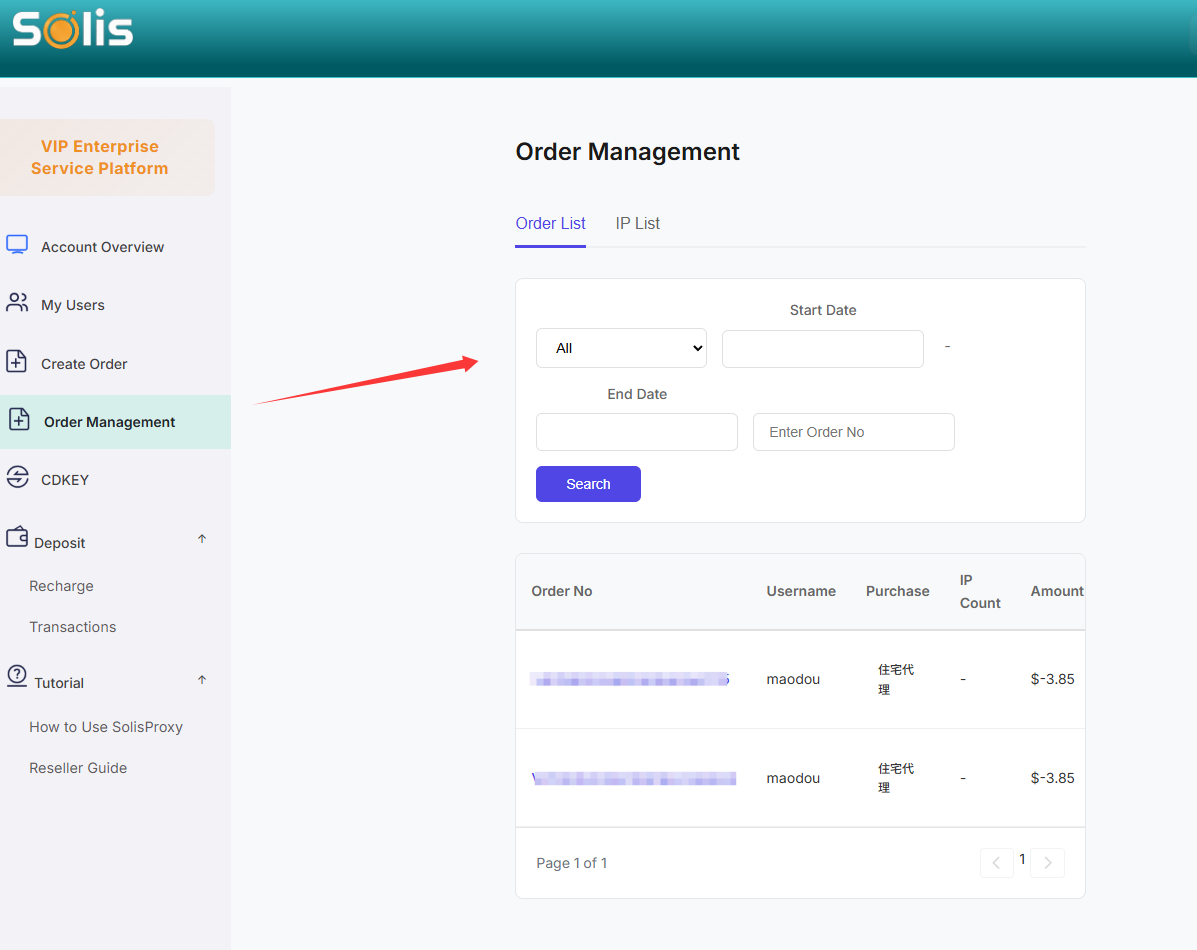Image resolution: width=1197 pixels, height=950 pixels.
Task: Click the Search button
Action: coord(589,484)
